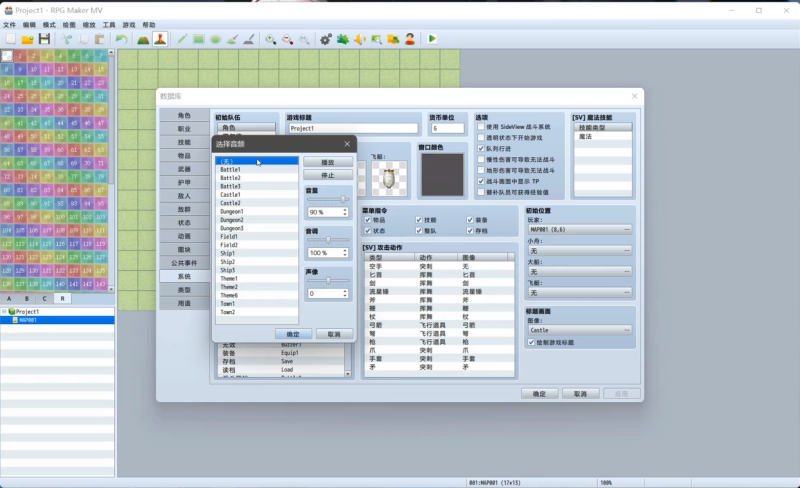Select the Ellipse drawing tool

click(215, 39)
